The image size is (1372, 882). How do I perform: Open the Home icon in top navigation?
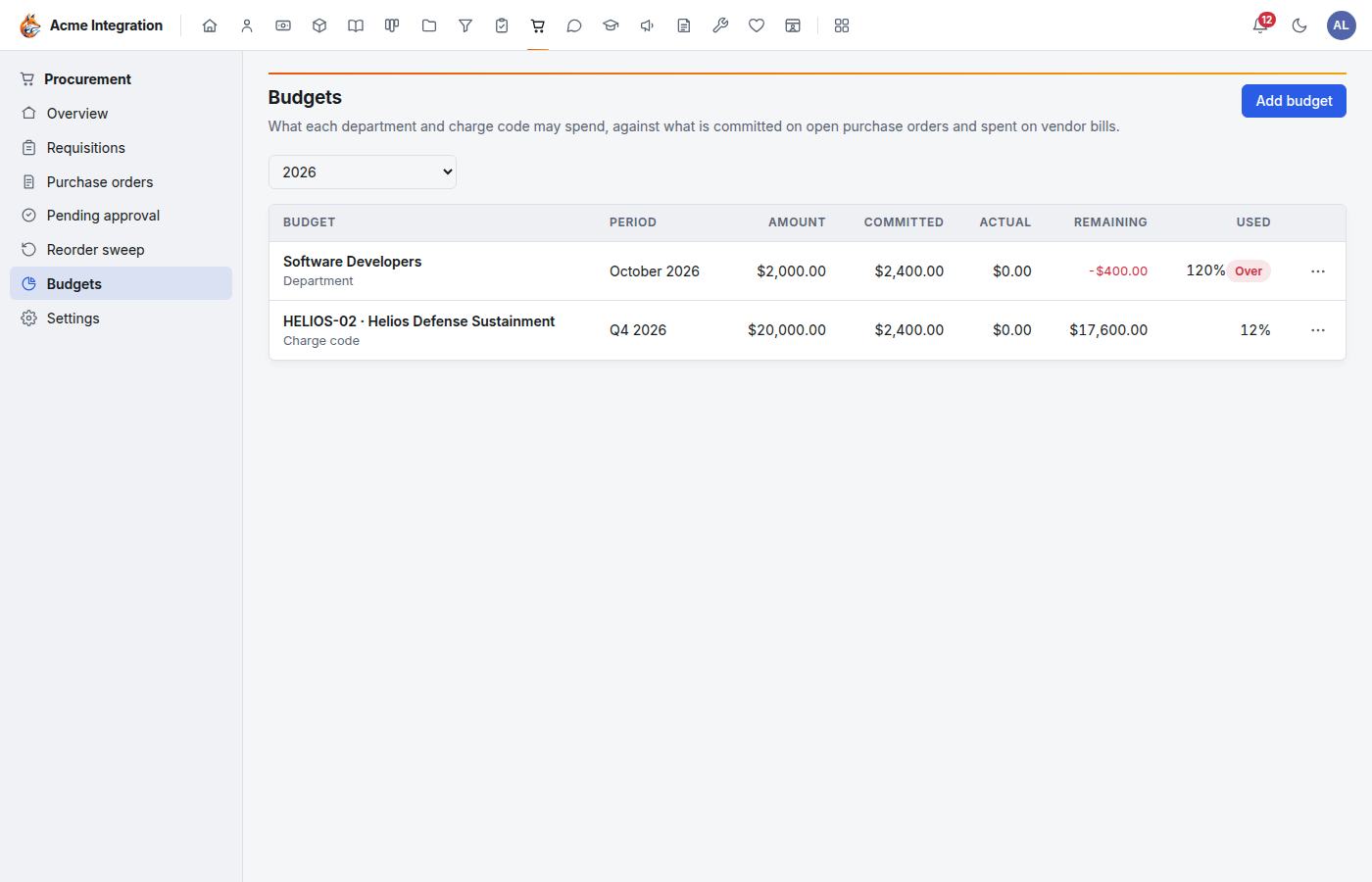210,25
